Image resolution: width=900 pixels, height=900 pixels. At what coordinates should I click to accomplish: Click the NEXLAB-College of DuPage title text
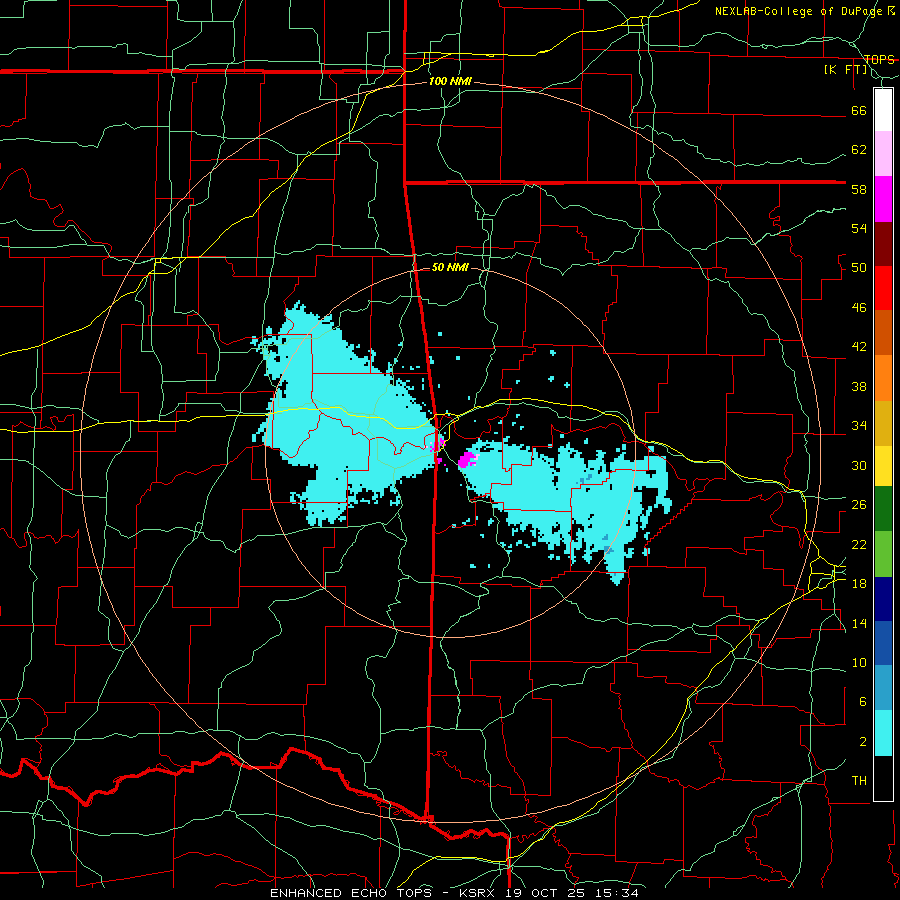pyautogui.click(x=797, y=11)
